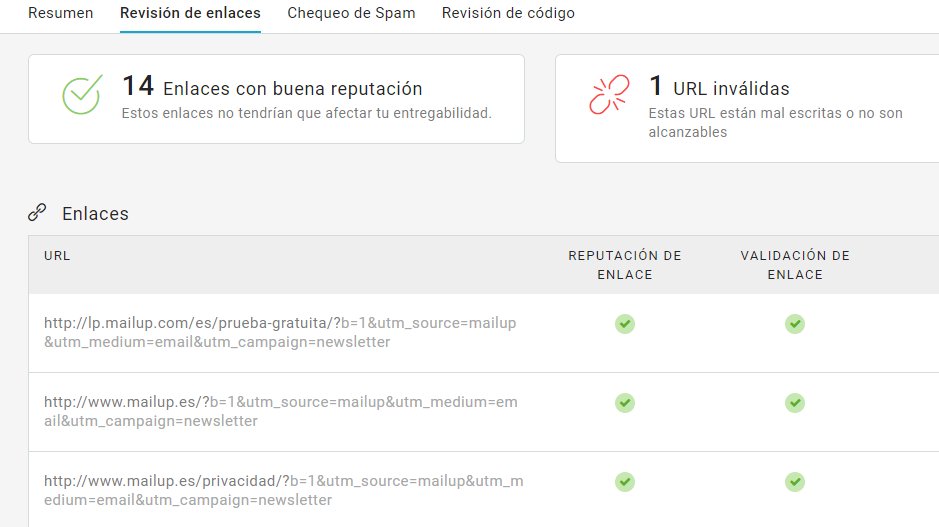Open the lp.mailup.com prueba-gratuita URL

(x=280, y=332)
